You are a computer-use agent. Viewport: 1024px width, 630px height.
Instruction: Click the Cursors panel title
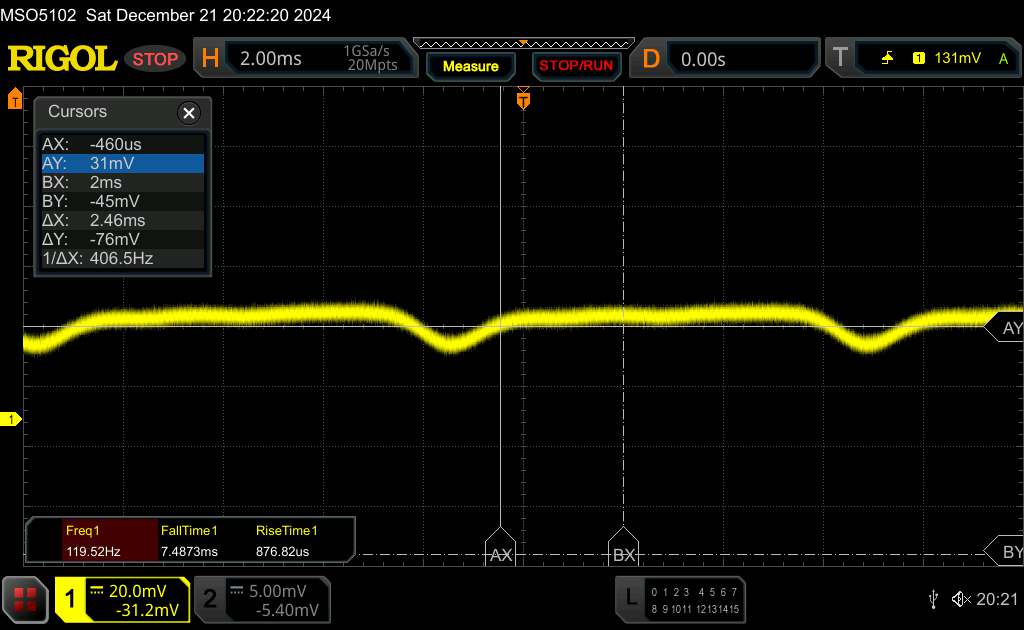(x=77, y=111)
